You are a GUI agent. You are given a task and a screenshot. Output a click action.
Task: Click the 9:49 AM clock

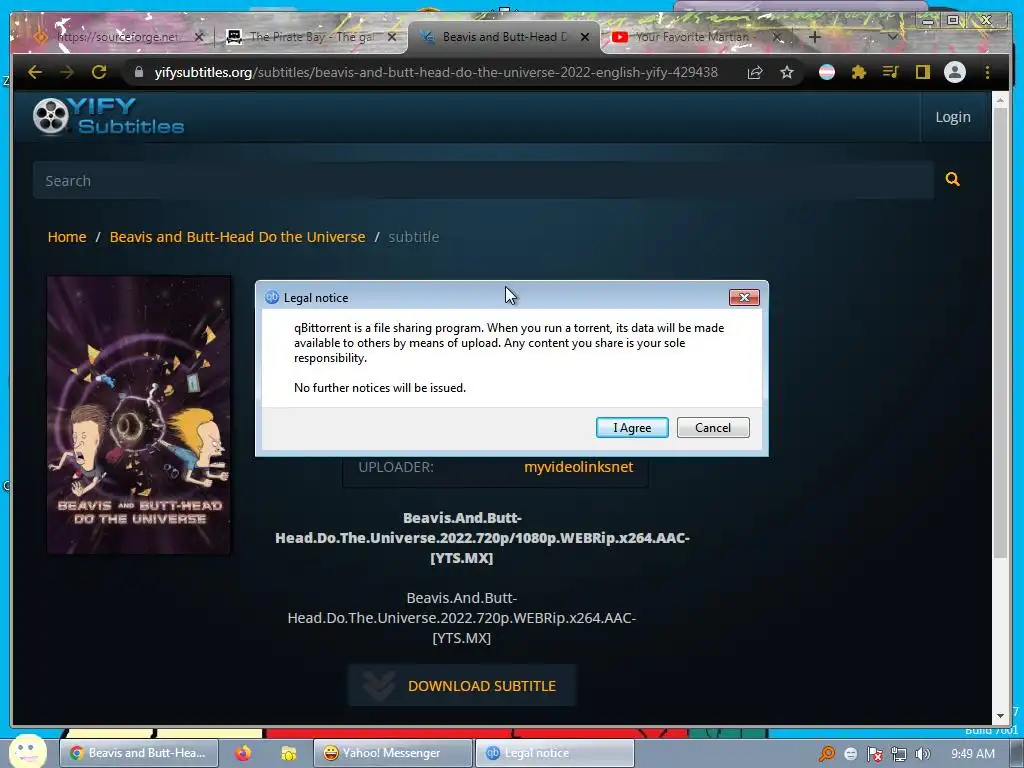coord(972,754)
